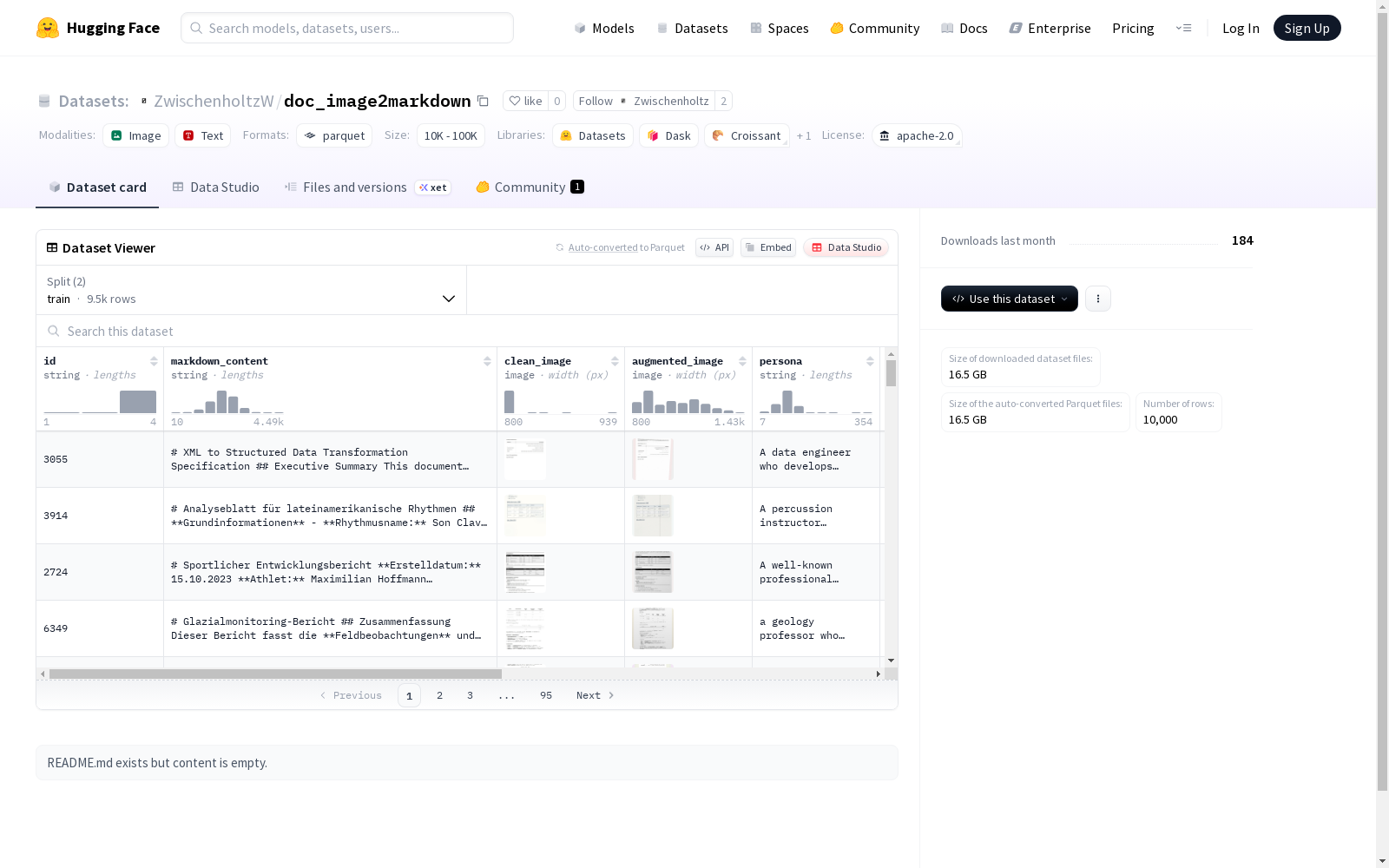
Task: Focus the top search models field
Action: pyautogui.click(x=347, y=28)
